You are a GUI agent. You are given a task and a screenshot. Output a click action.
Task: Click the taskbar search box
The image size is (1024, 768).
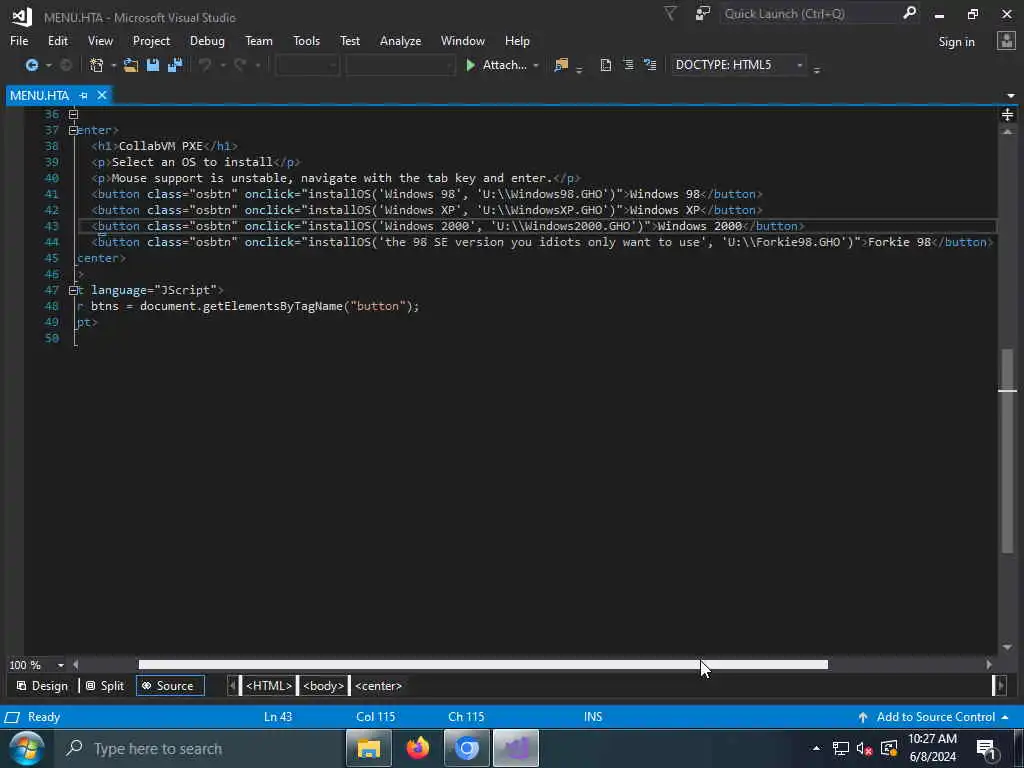pos(199,748)
